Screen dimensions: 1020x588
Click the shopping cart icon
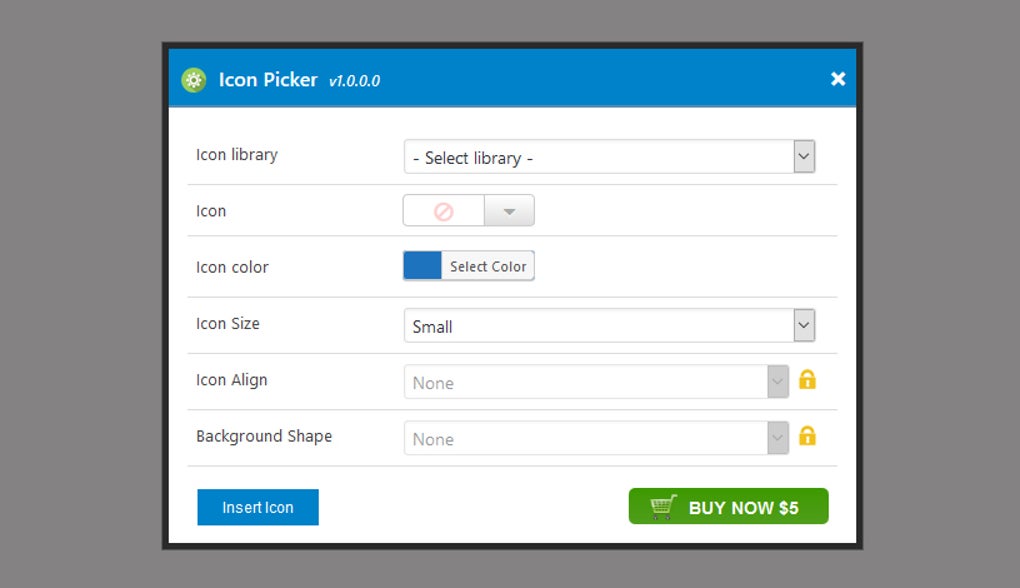point(663,507)
